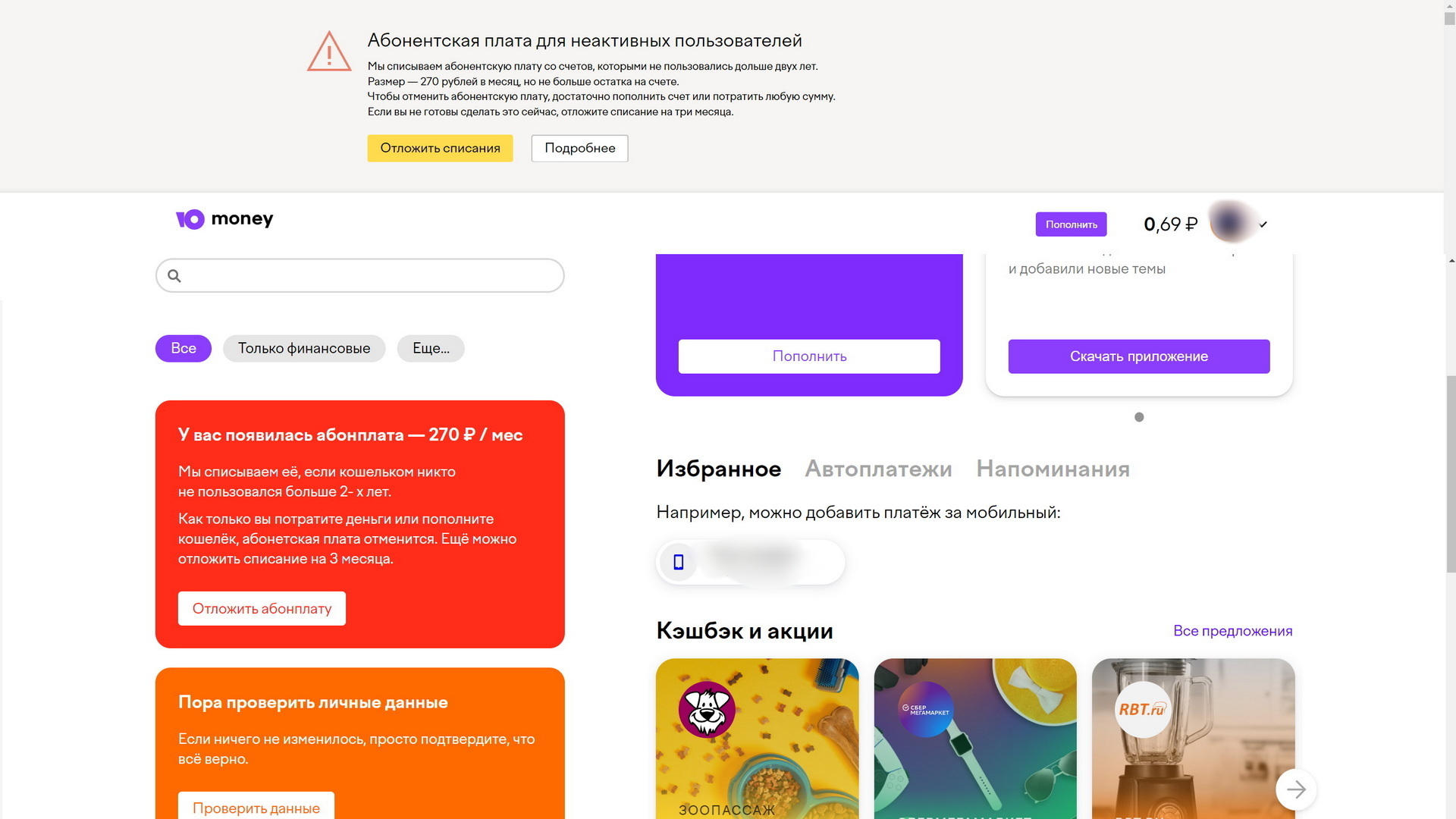Image resolution: width=1456 pixels, height=819 pixels.
Task: Open the 'Все предложения' link
Action: (x=1232, y=631)
